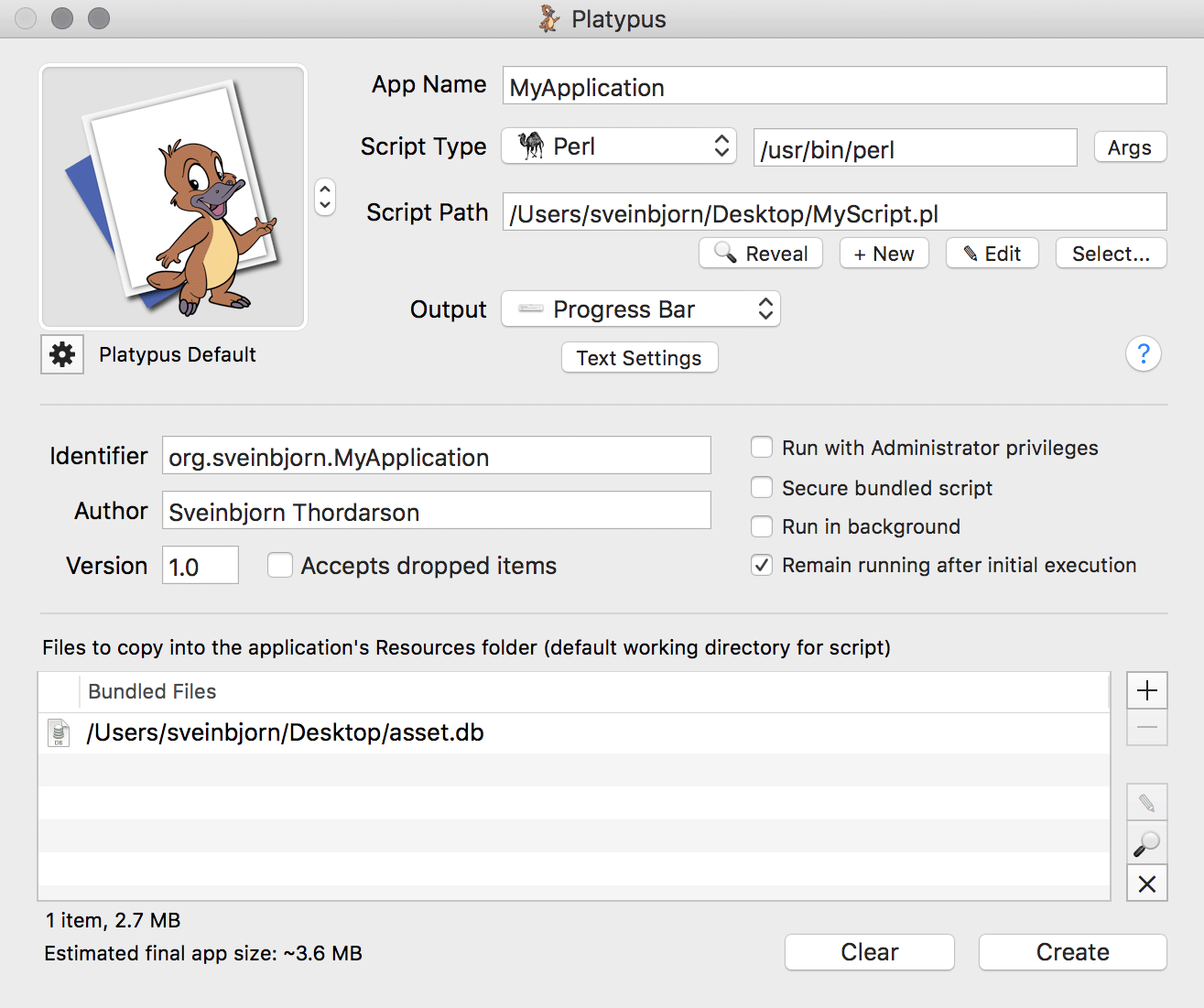Add a bundled file with plus button

click(1146, 690)
